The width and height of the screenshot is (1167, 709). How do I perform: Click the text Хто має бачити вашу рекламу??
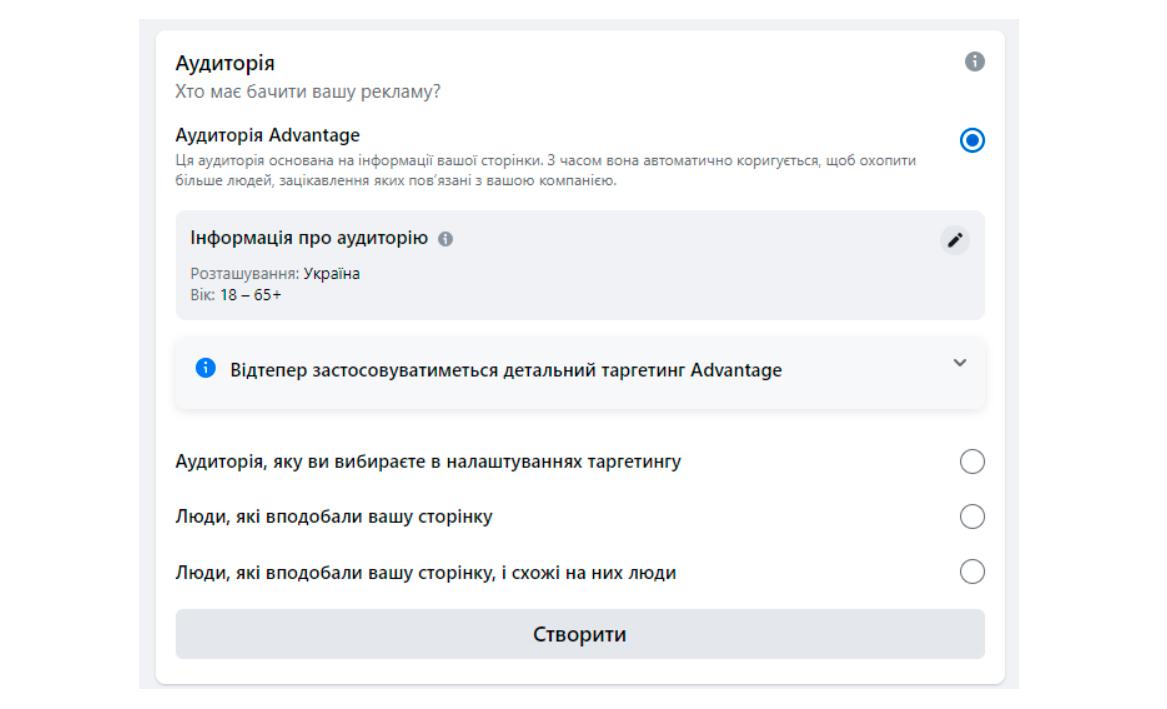pyautogui.click(x=307, y=92)
